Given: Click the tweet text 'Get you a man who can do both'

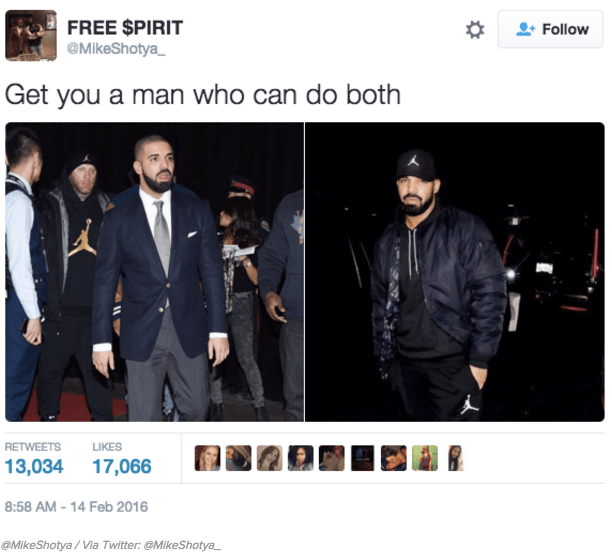Looking at the screenshot, I should 203,96.
